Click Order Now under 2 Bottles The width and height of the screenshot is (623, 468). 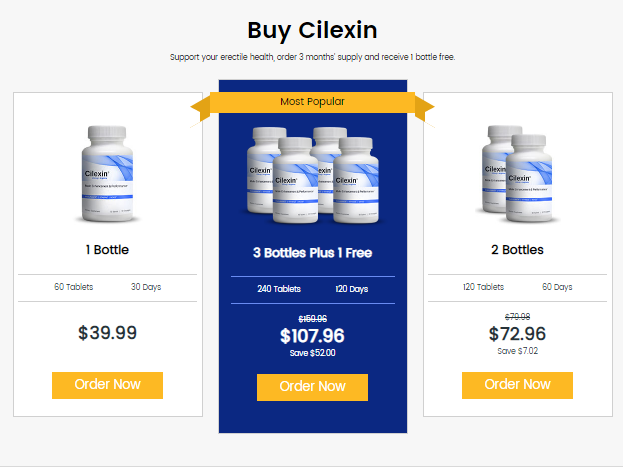point(517,385)
